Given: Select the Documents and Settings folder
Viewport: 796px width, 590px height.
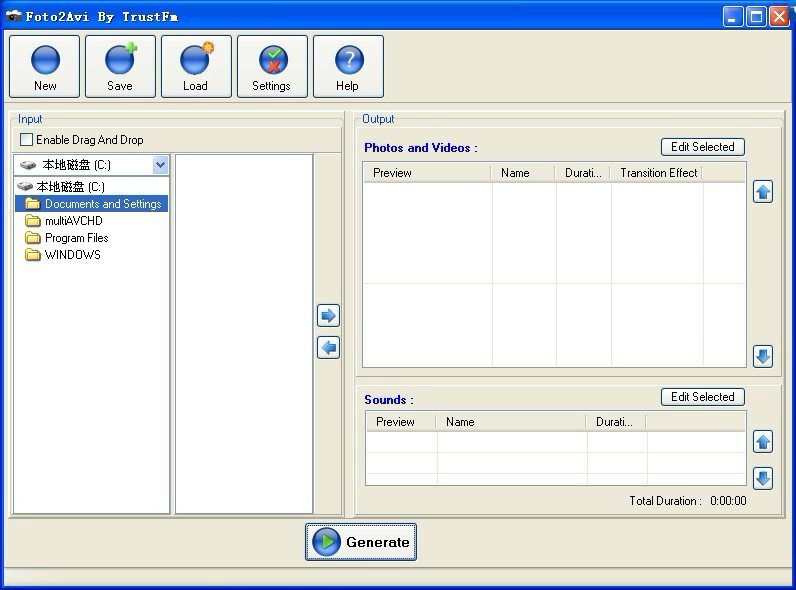Looking at the screenshot, I should (x=102, y=204).
